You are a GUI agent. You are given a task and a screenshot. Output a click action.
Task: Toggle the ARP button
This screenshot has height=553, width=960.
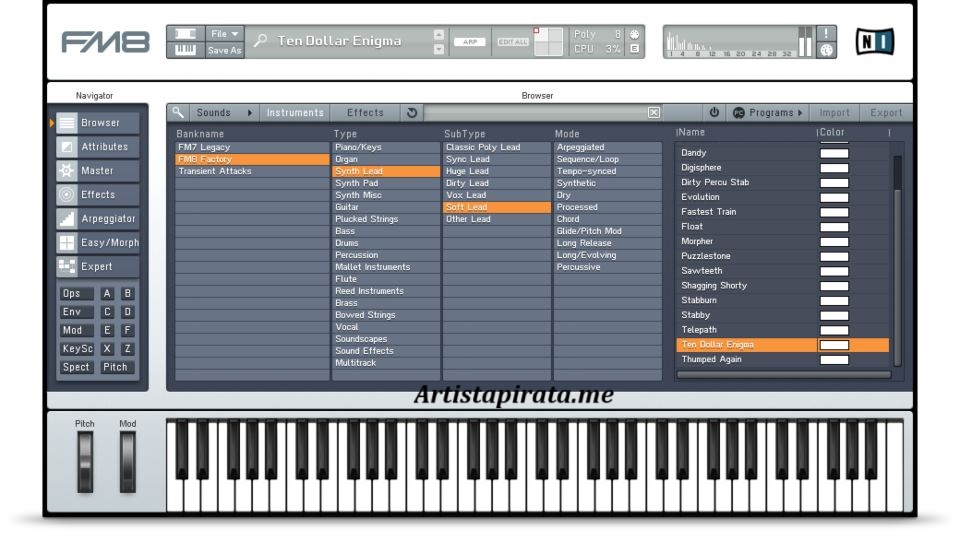470,42
